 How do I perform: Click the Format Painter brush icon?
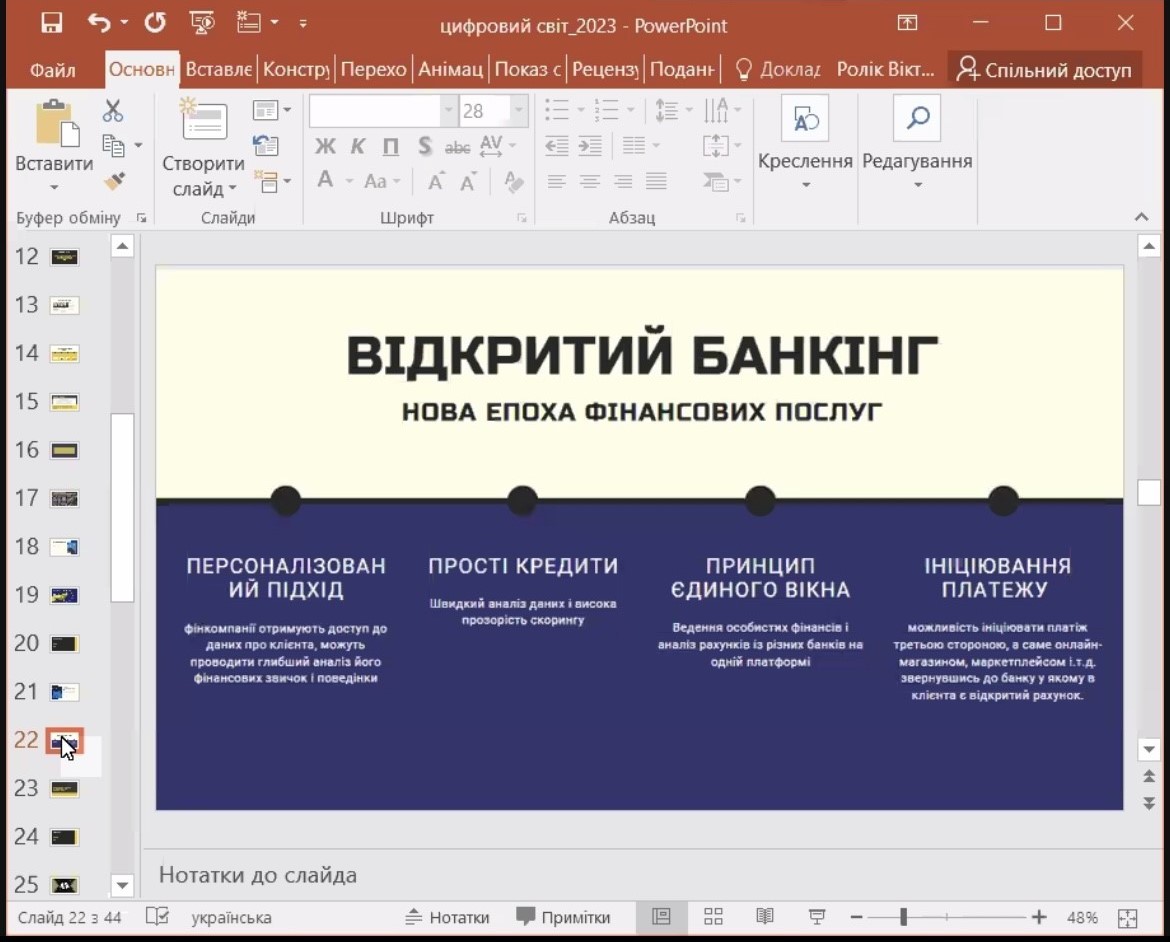click(114, 181)
